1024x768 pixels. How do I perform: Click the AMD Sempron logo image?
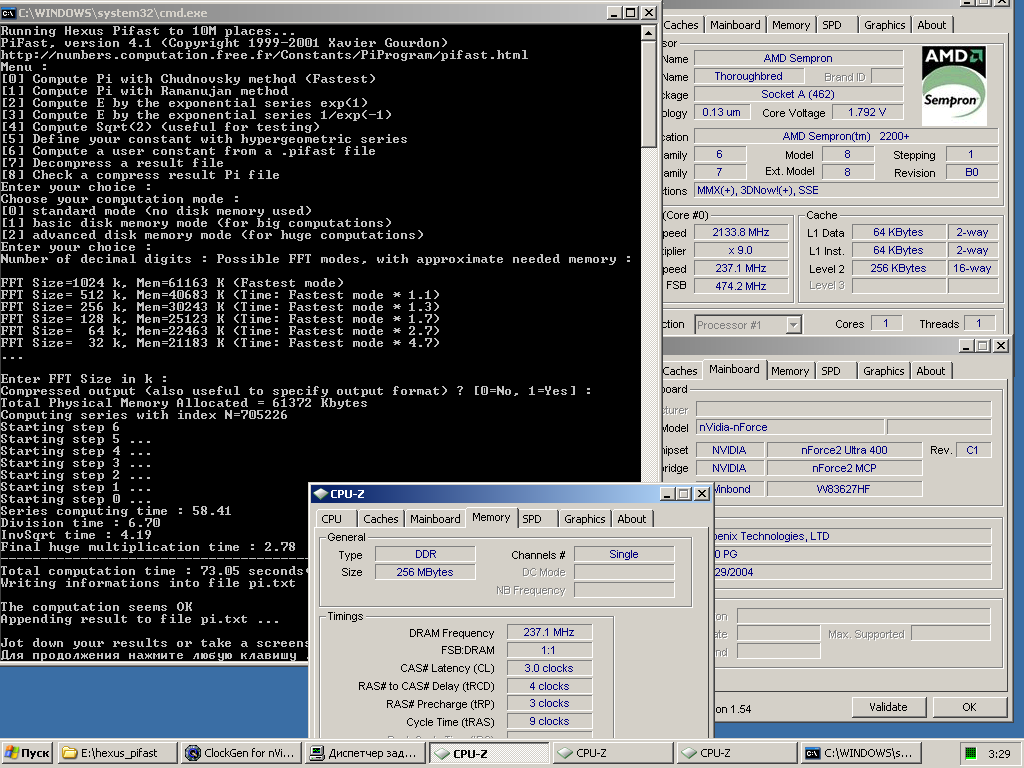click(953, 85)
